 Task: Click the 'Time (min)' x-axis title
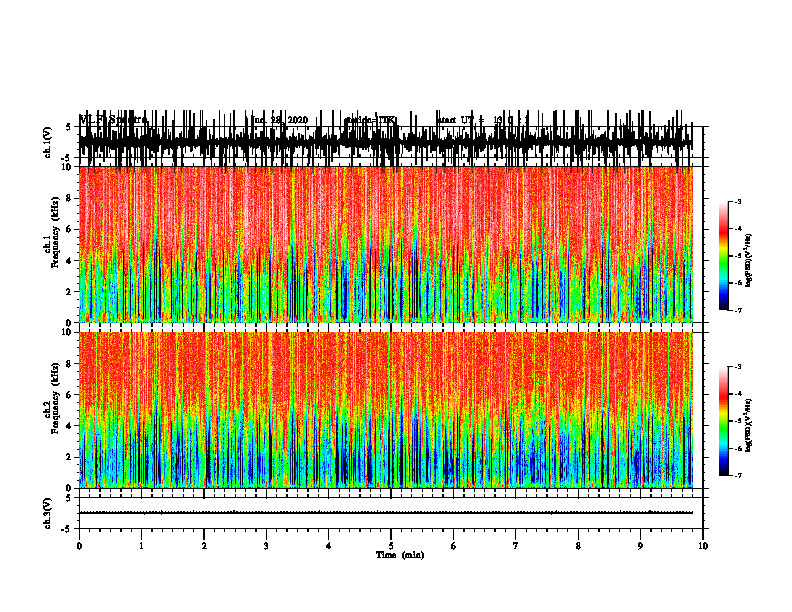click(400, 555)
